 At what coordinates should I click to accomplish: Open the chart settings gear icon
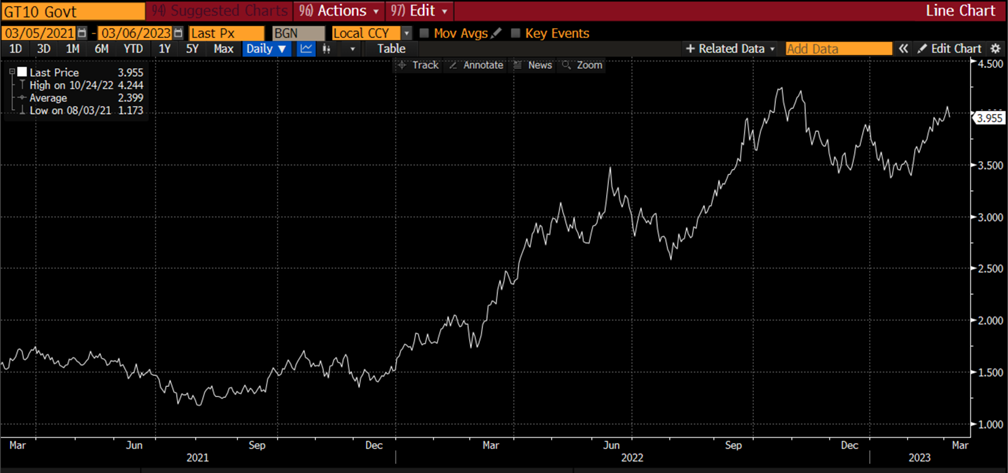(995, 48)
